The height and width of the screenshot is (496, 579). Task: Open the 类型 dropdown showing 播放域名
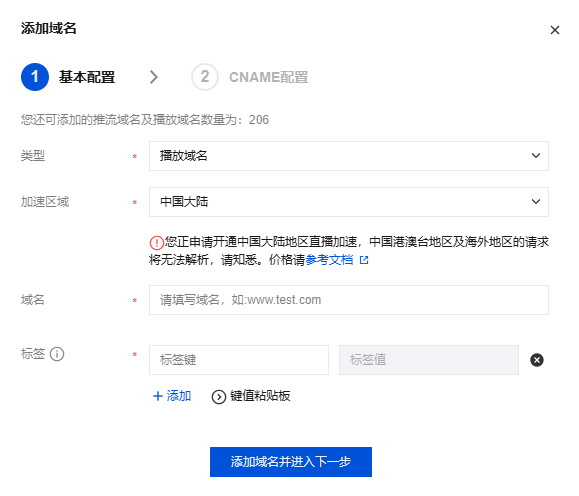pyautogui.click(x=349, y=156)
